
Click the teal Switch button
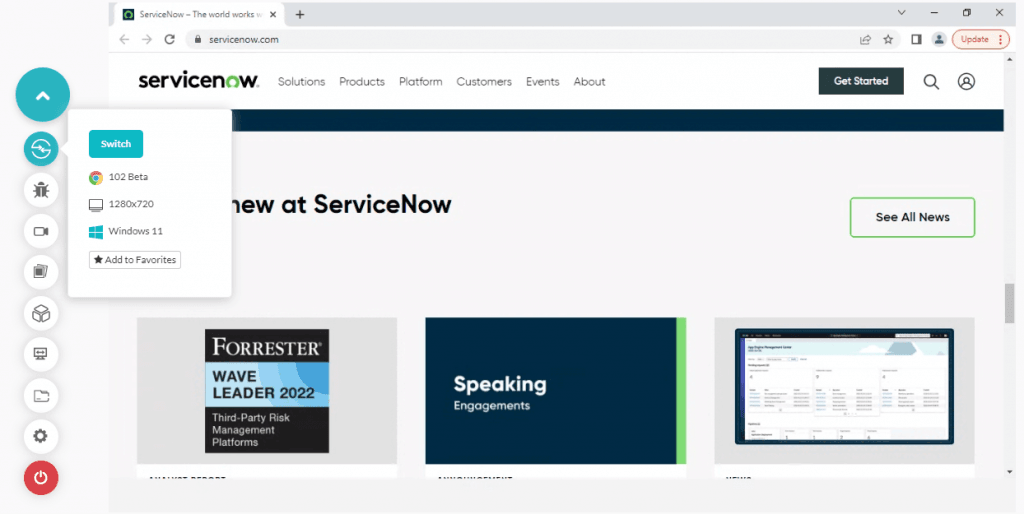(x=116, y=144)
